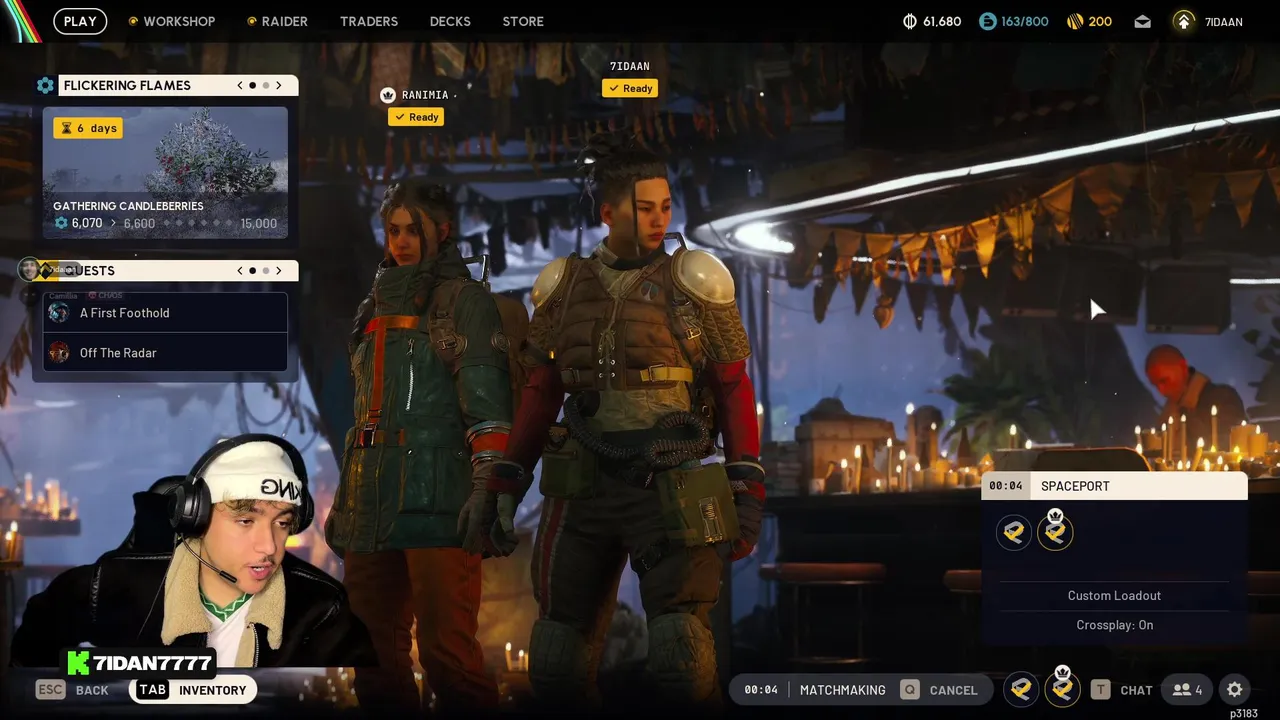Click the streamer avatar next to Quests header
1280x720 pixels.
tap(30, 270)
